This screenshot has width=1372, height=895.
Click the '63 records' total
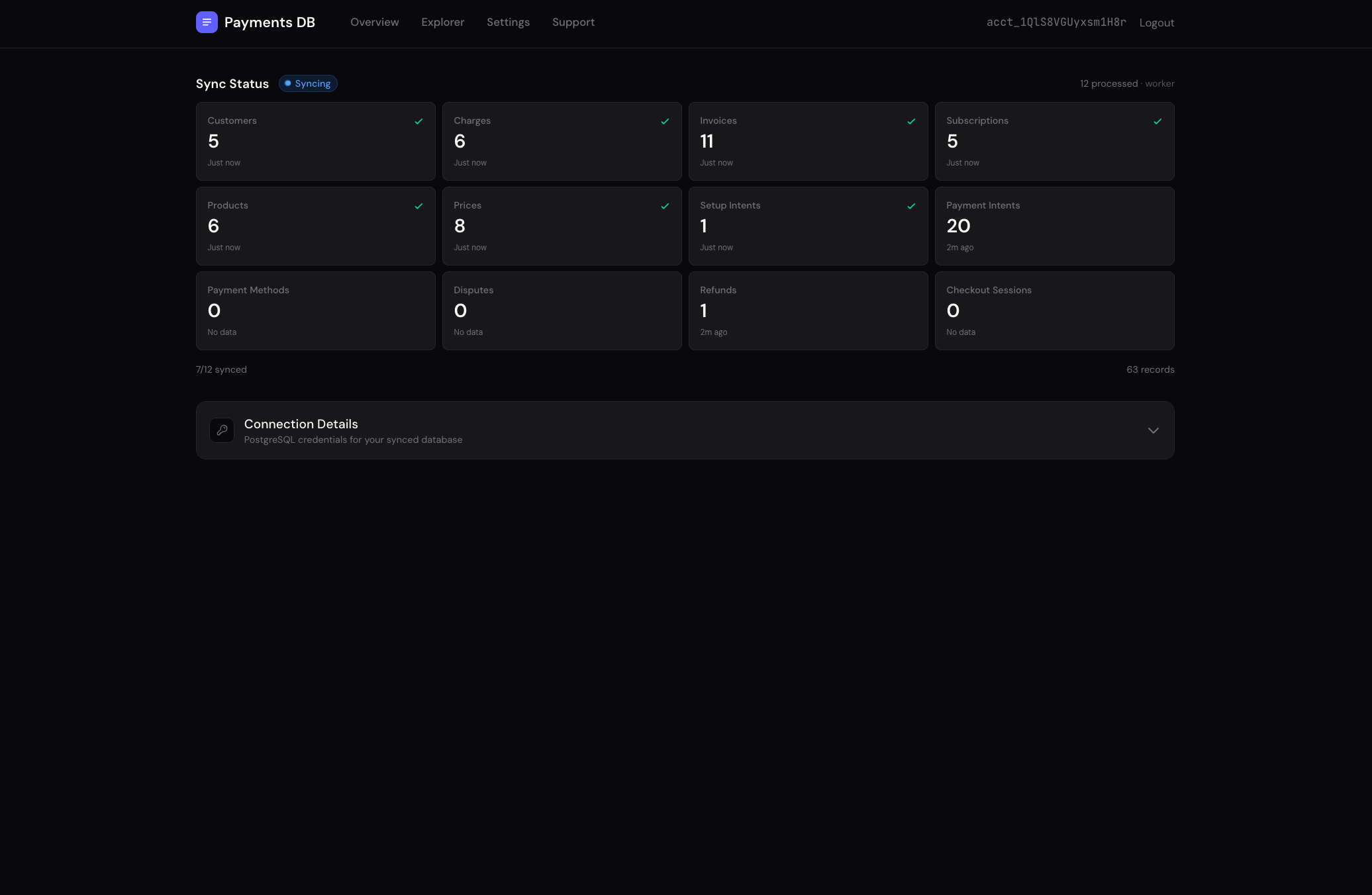tap(1150, 369)
